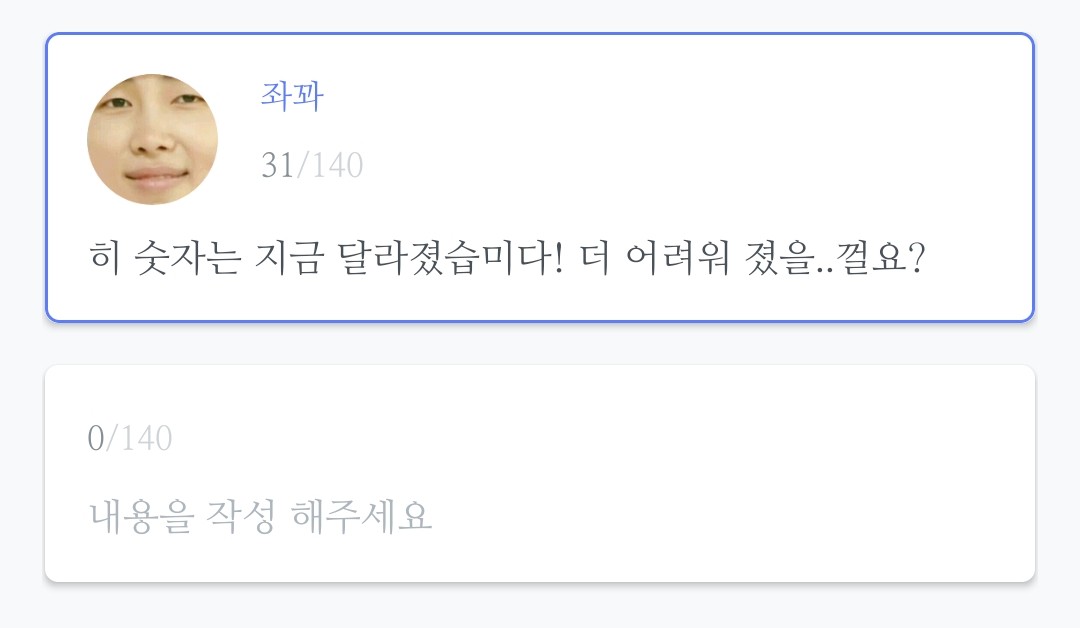Click the number 31 in the counter
1080x628 pixels.
[x=277, y=165]
